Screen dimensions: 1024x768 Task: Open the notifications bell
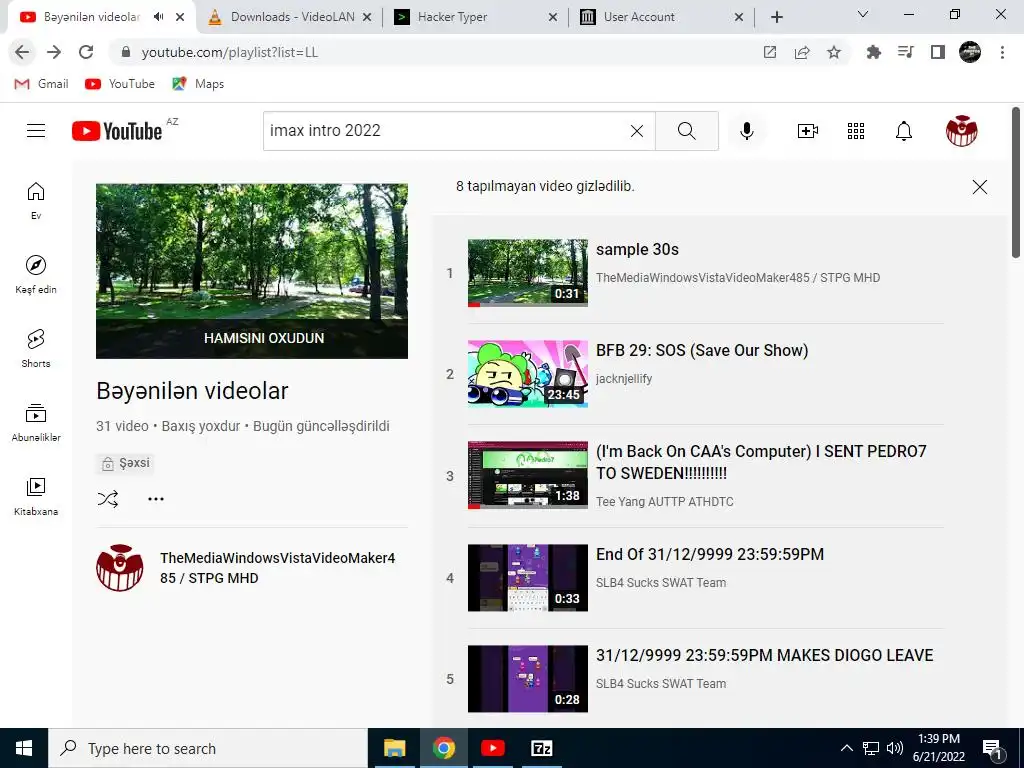point(904,131)
